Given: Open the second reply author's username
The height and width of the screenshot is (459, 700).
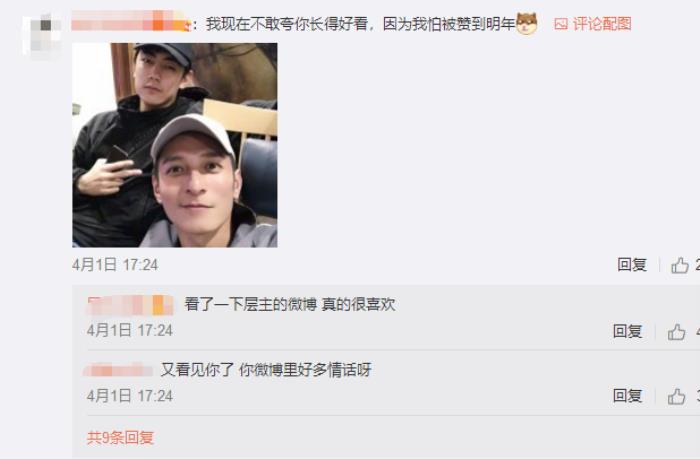Looking at the screenshot, I should 118,370.
